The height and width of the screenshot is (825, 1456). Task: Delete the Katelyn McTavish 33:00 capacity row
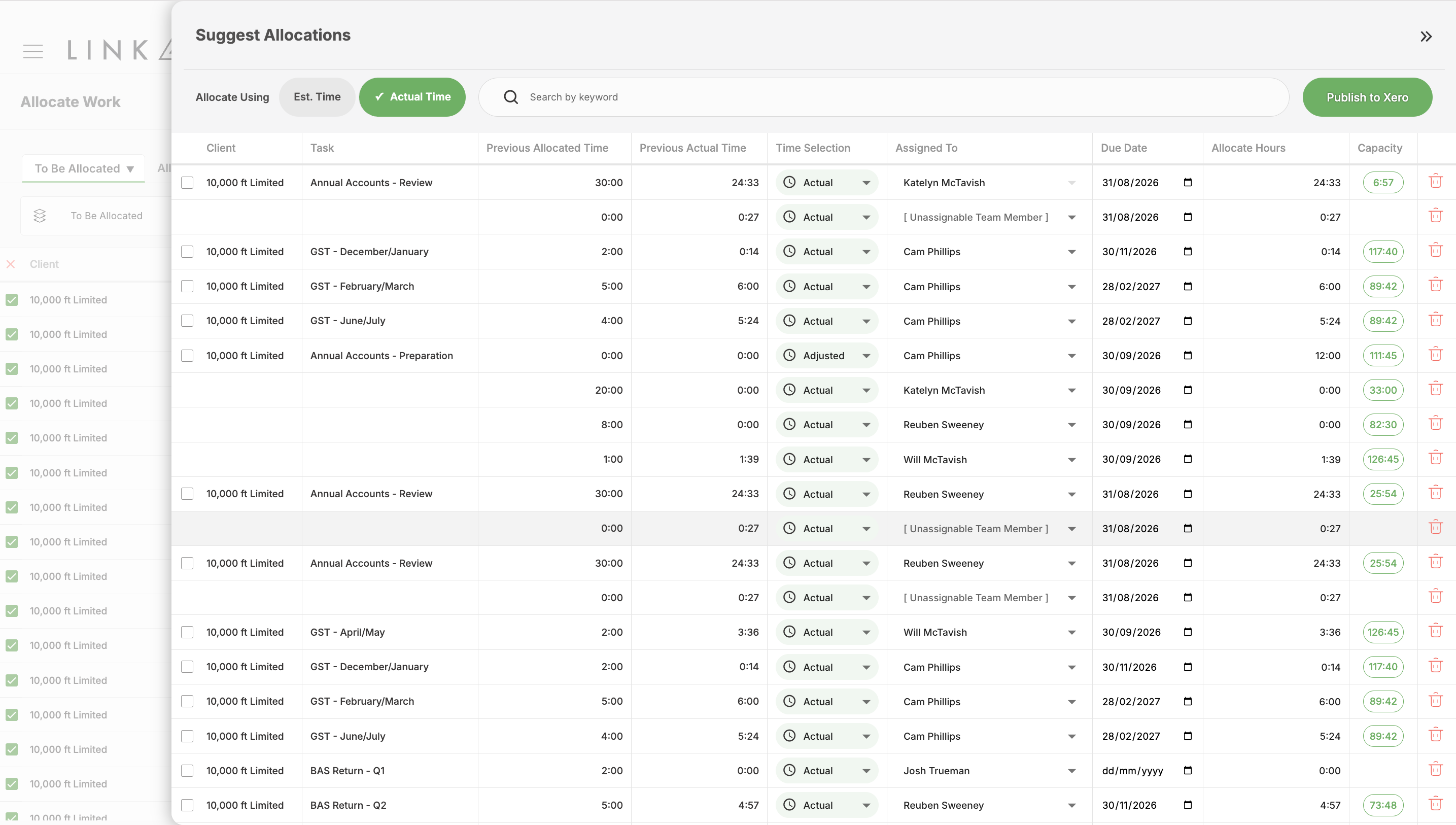pyautogui.click(x=1436, y=389)
